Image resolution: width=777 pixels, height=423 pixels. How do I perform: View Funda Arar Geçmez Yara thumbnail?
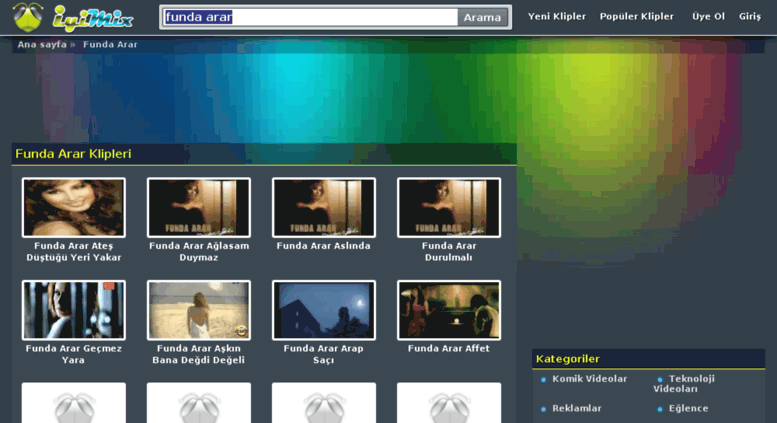(x=74, y=310)
